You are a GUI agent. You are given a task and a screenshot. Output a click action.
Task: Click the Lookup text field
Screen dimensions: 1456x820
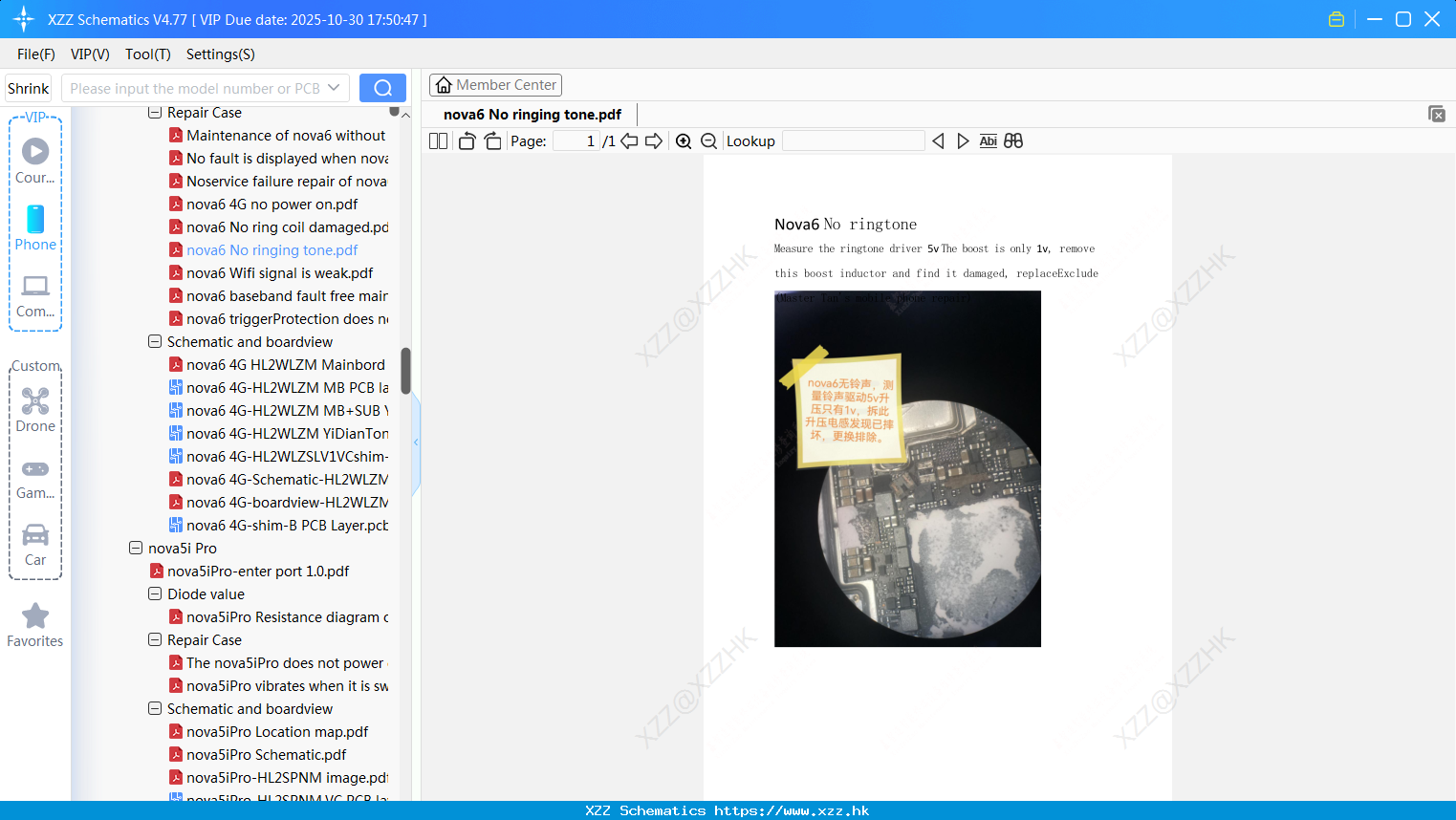tap(853, 141)
